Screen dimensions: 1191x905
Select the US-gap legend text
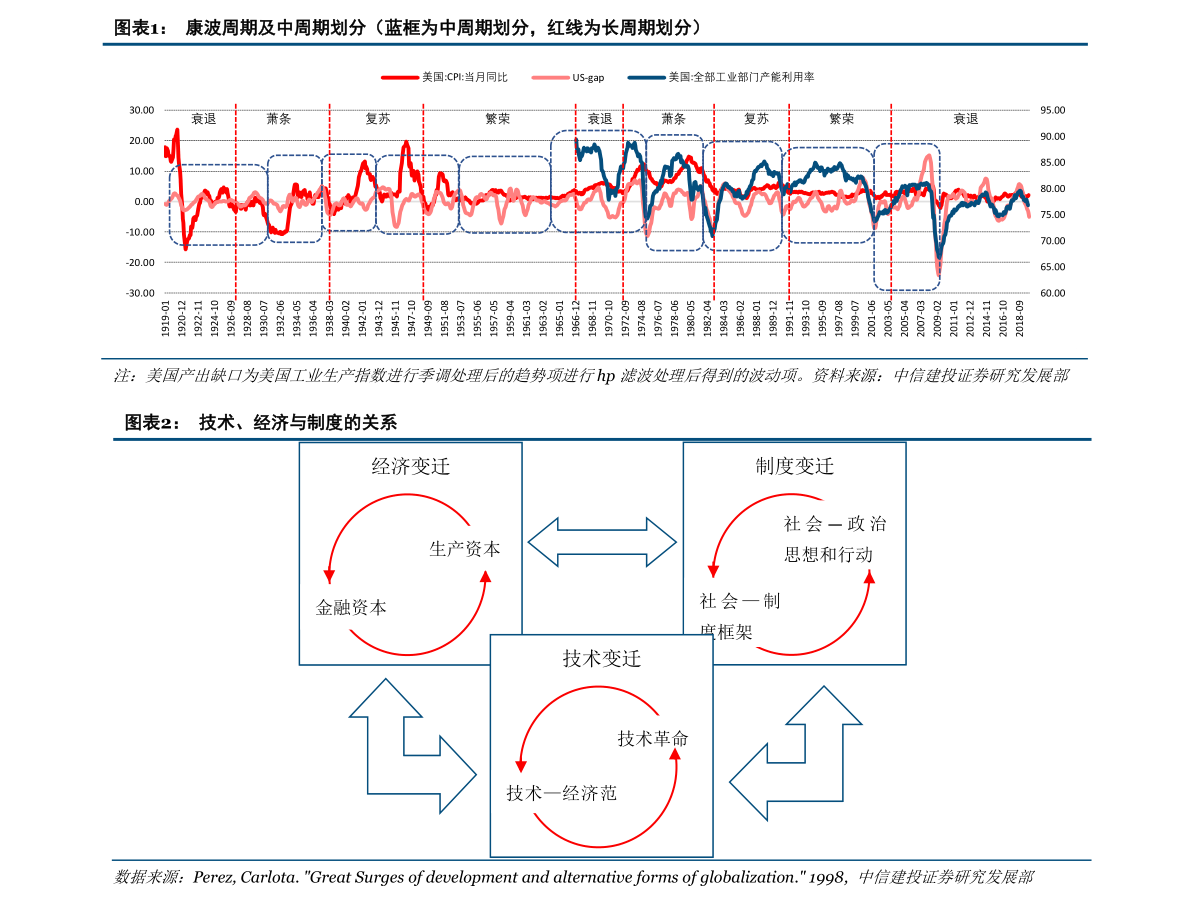588,77
